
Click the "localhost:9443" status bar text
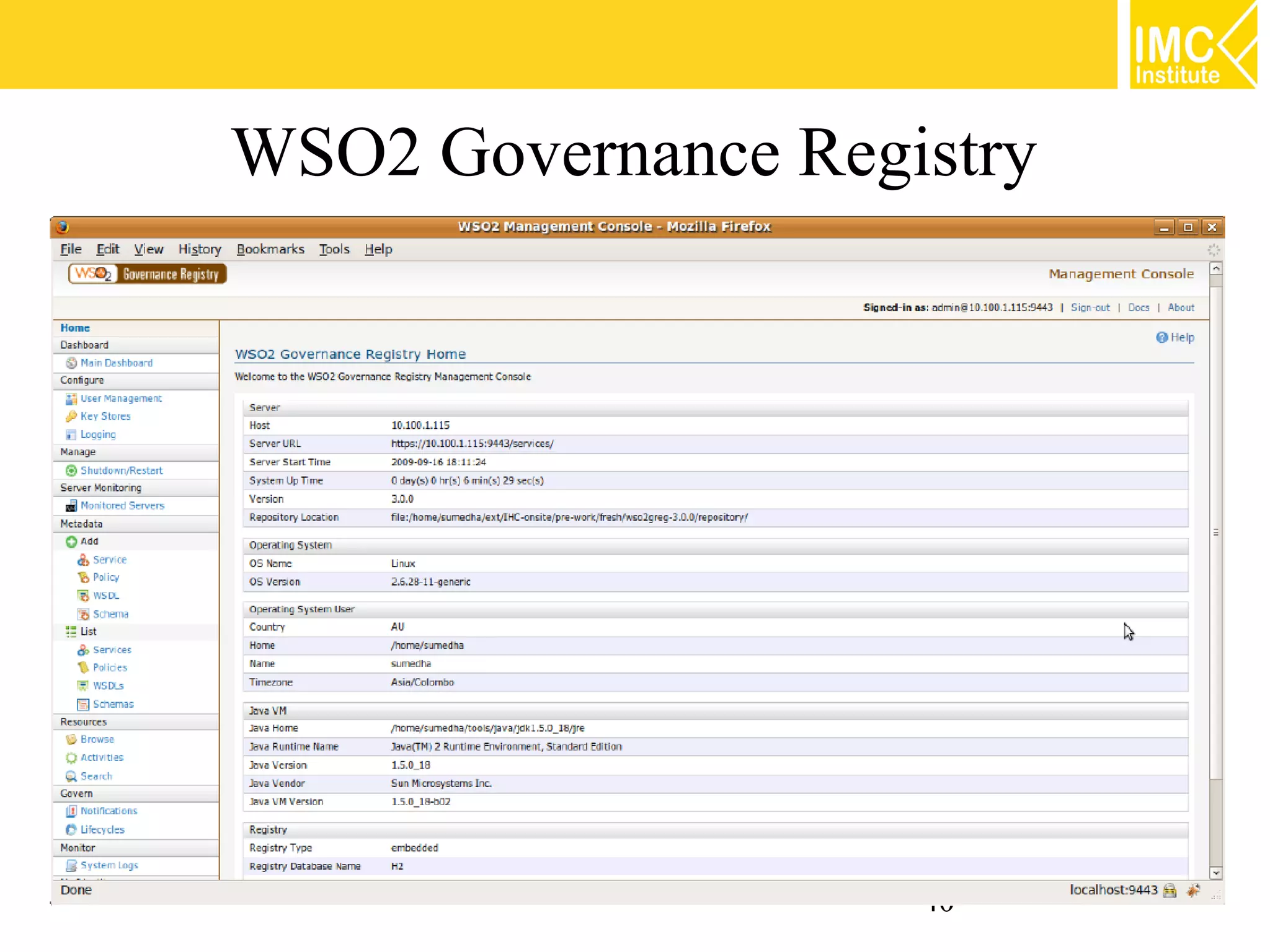(1113, 890)
